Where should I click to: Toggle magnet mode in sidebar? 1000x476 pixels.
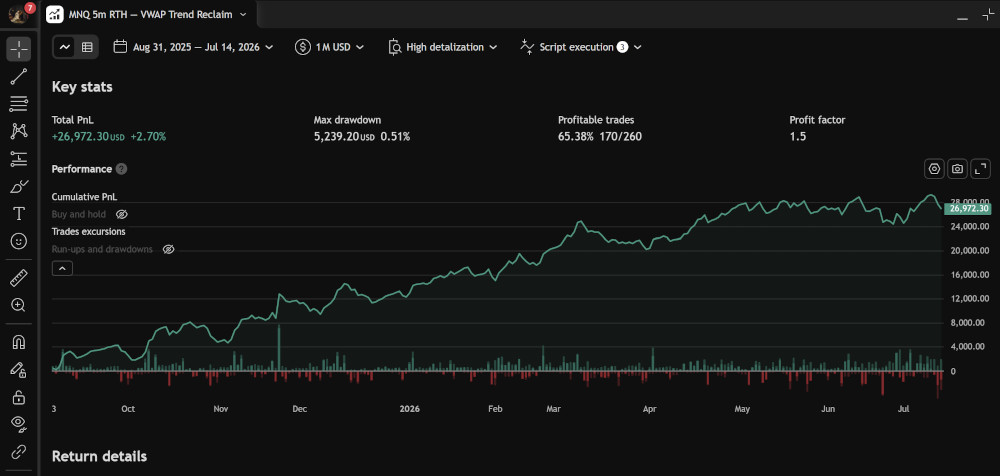coord(18,342)
